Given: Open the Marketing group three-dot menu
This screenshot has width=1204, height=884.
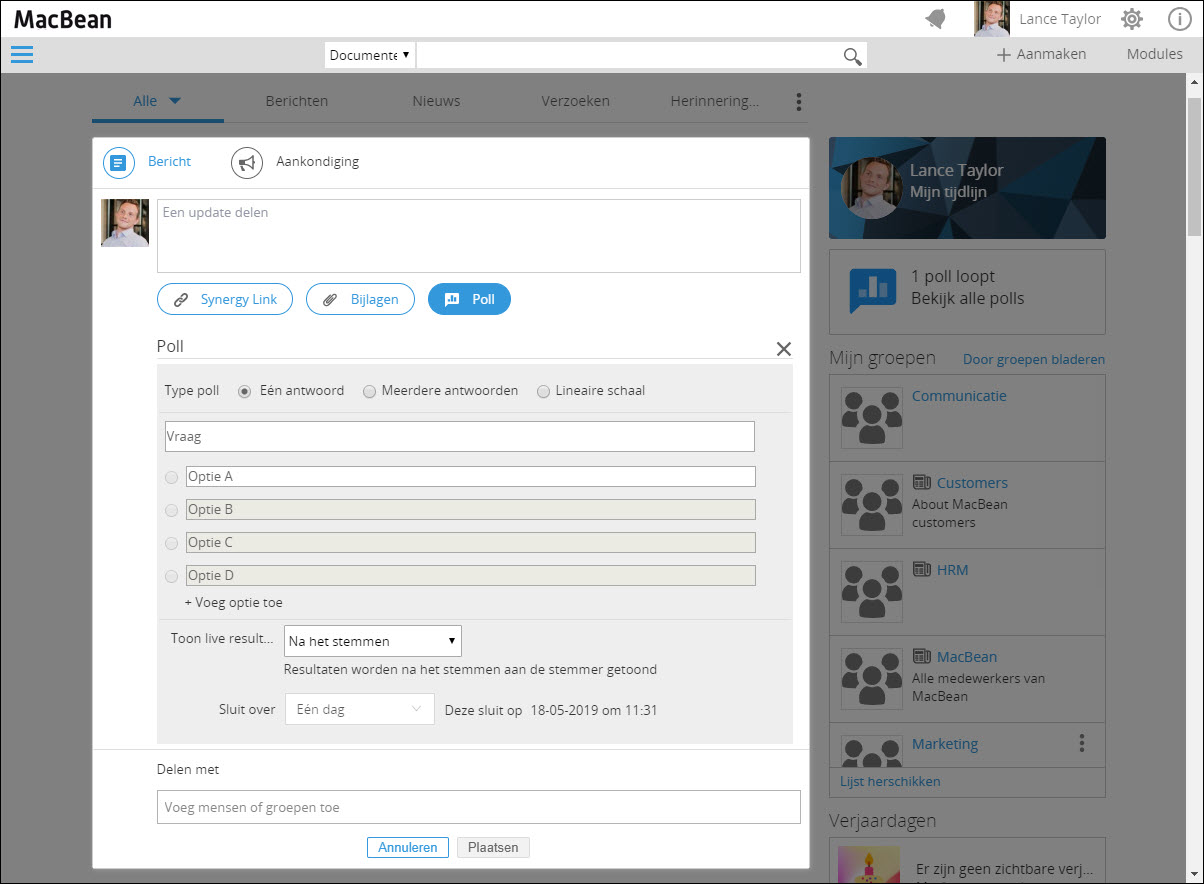Looking at the screenshot, I should [1081, 743].
